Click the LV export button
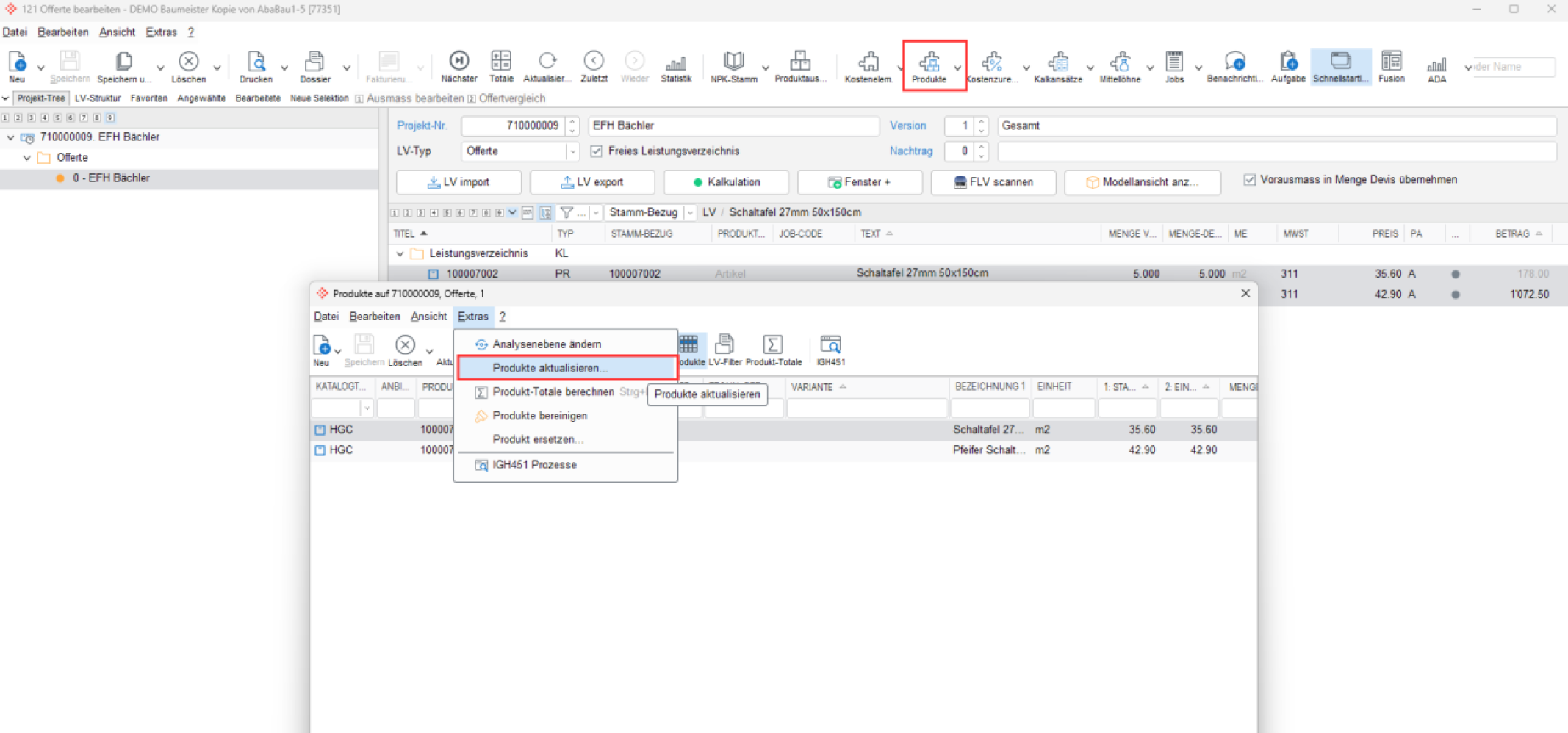The height and width of the screenshot is (733, 1568). point(592,182)
